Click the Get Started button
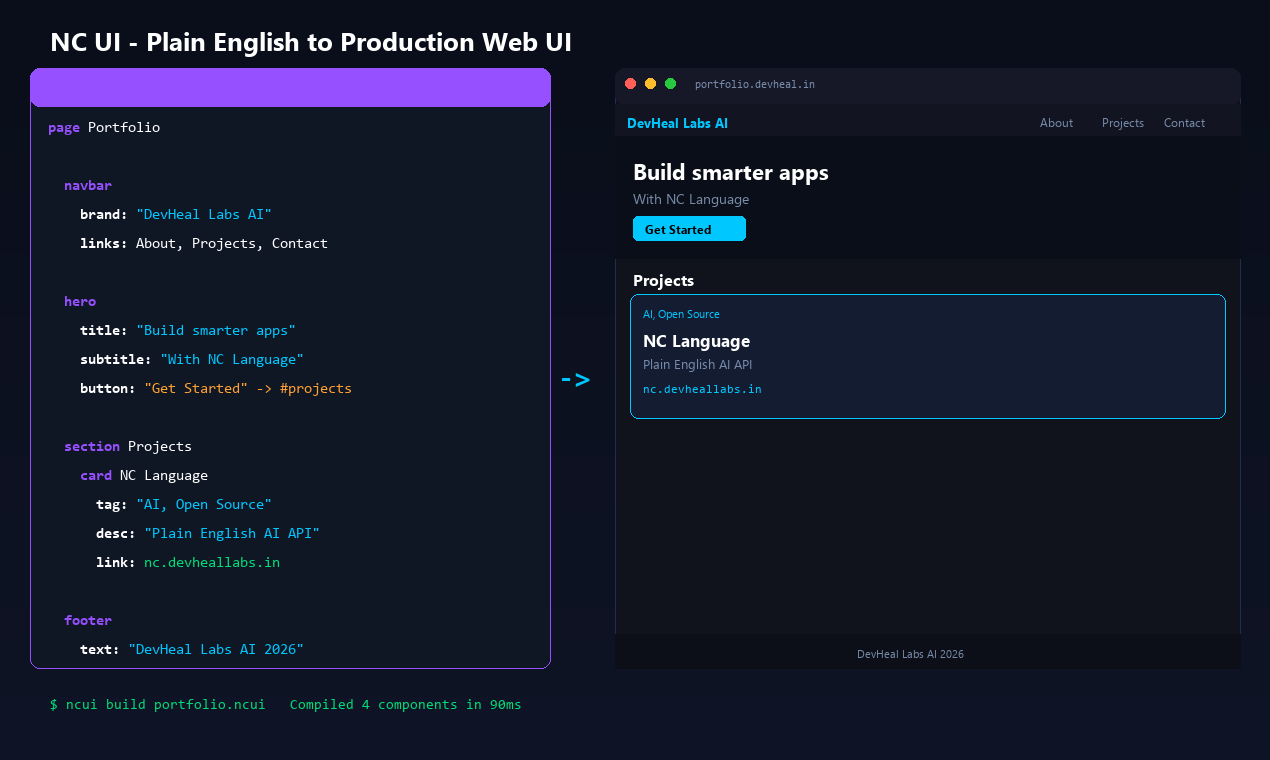This screenshot has width=1270, height=760. click(689, 229)
